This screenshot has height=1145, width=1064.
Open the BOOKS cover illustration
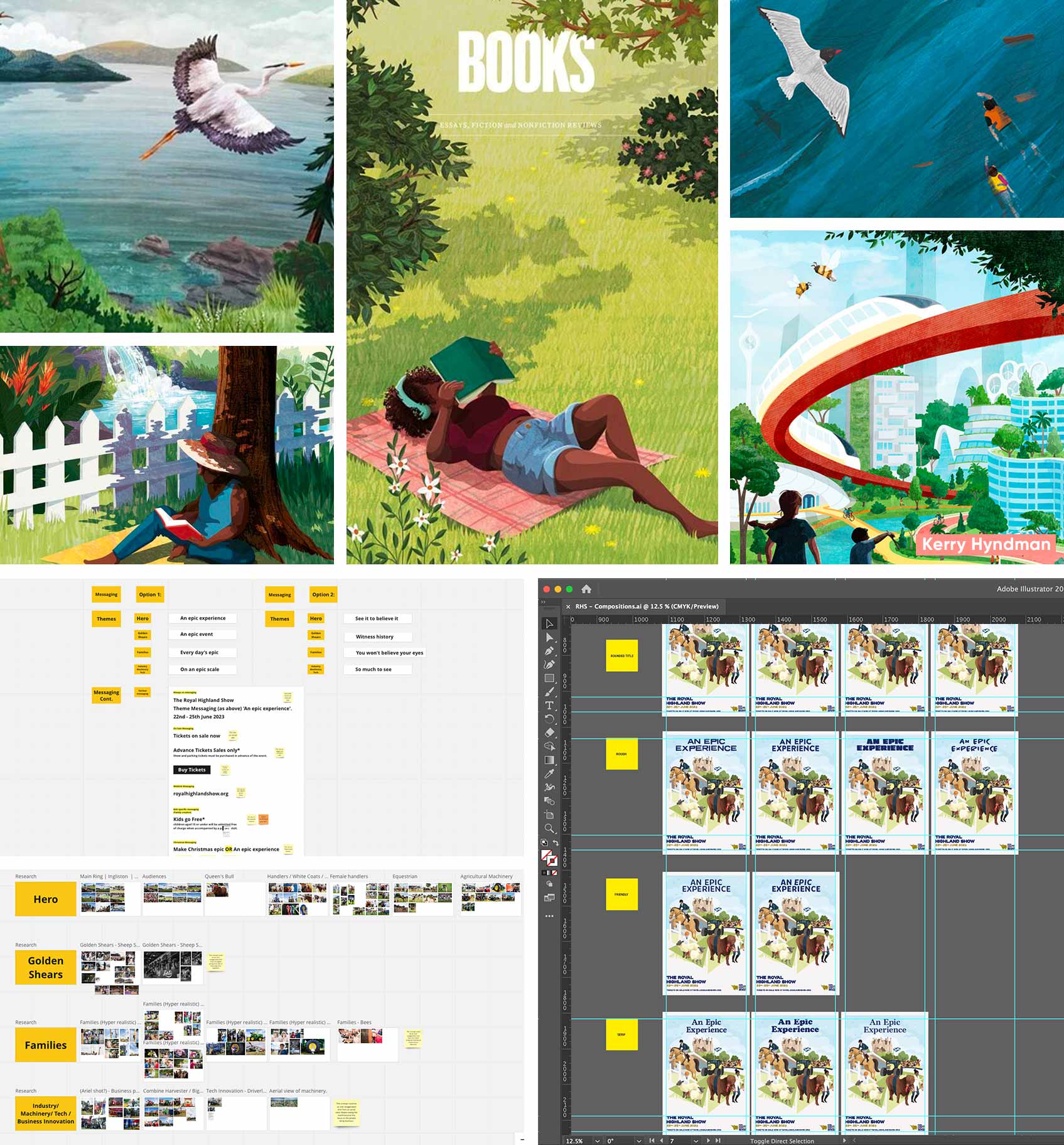[x=532, y=282]
